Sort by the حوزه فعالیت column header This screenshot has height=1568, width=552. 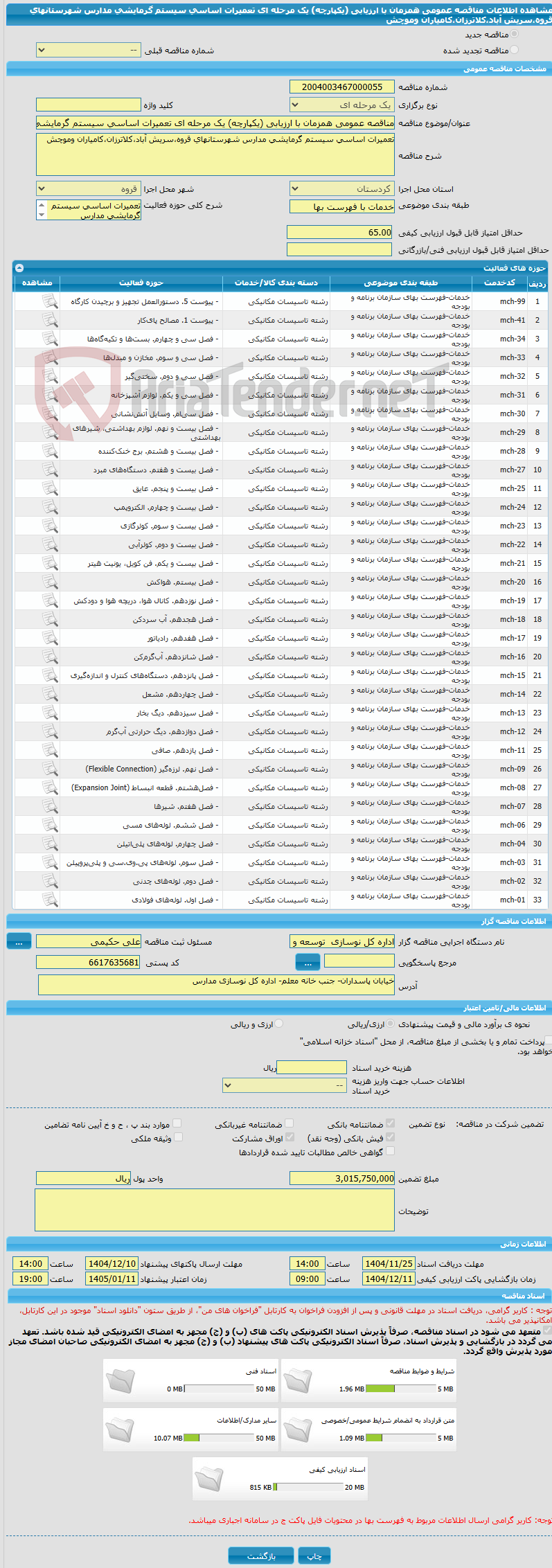point(141,283)
